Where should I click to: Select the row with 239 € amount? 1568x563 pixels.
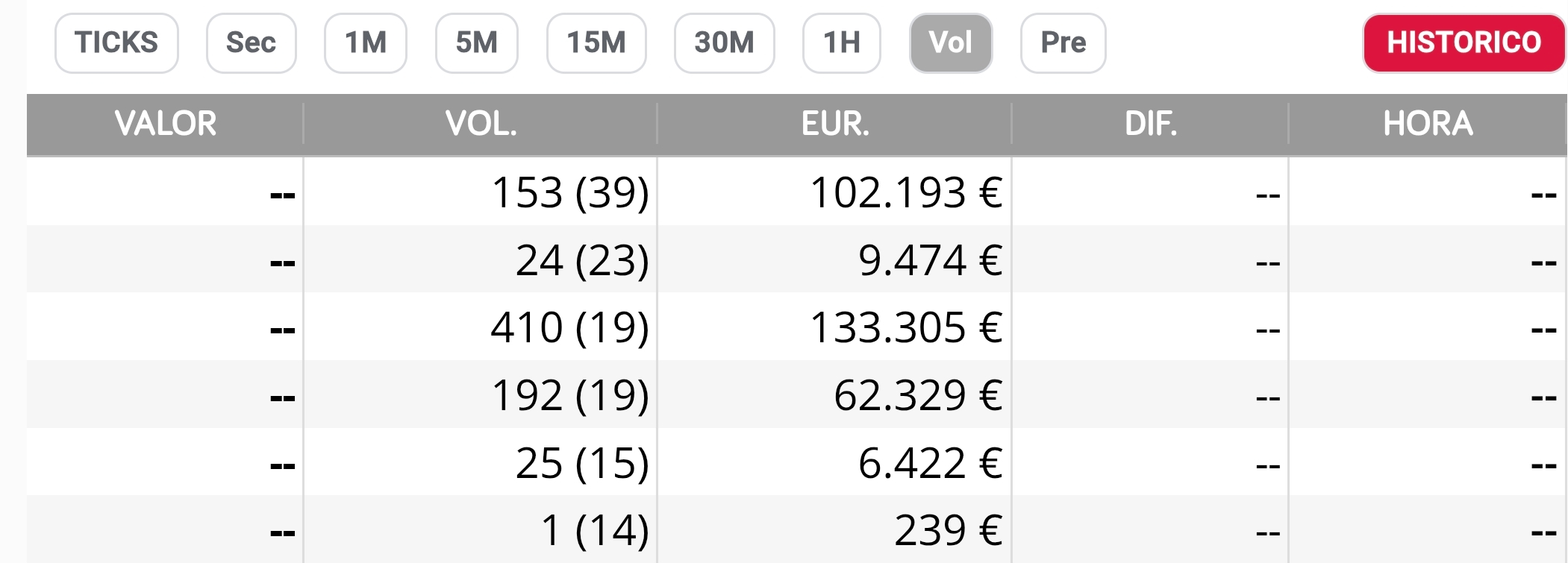click(948, 531)
